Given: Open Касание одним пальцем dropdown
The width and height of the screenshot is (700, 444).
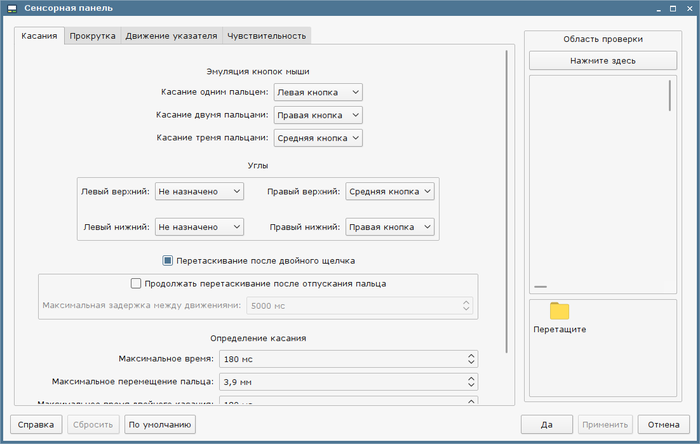Looking at the screenshot, I should (317, 92).
